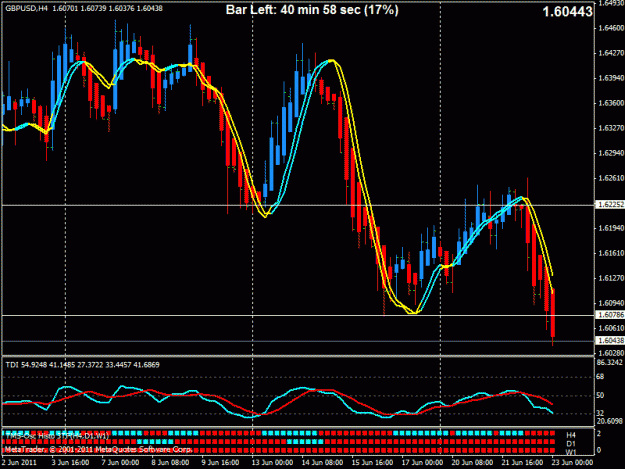Click the '7 Jun 00:00' time label
This screenshot has height=469, width=625.
[x=120, y=463]
